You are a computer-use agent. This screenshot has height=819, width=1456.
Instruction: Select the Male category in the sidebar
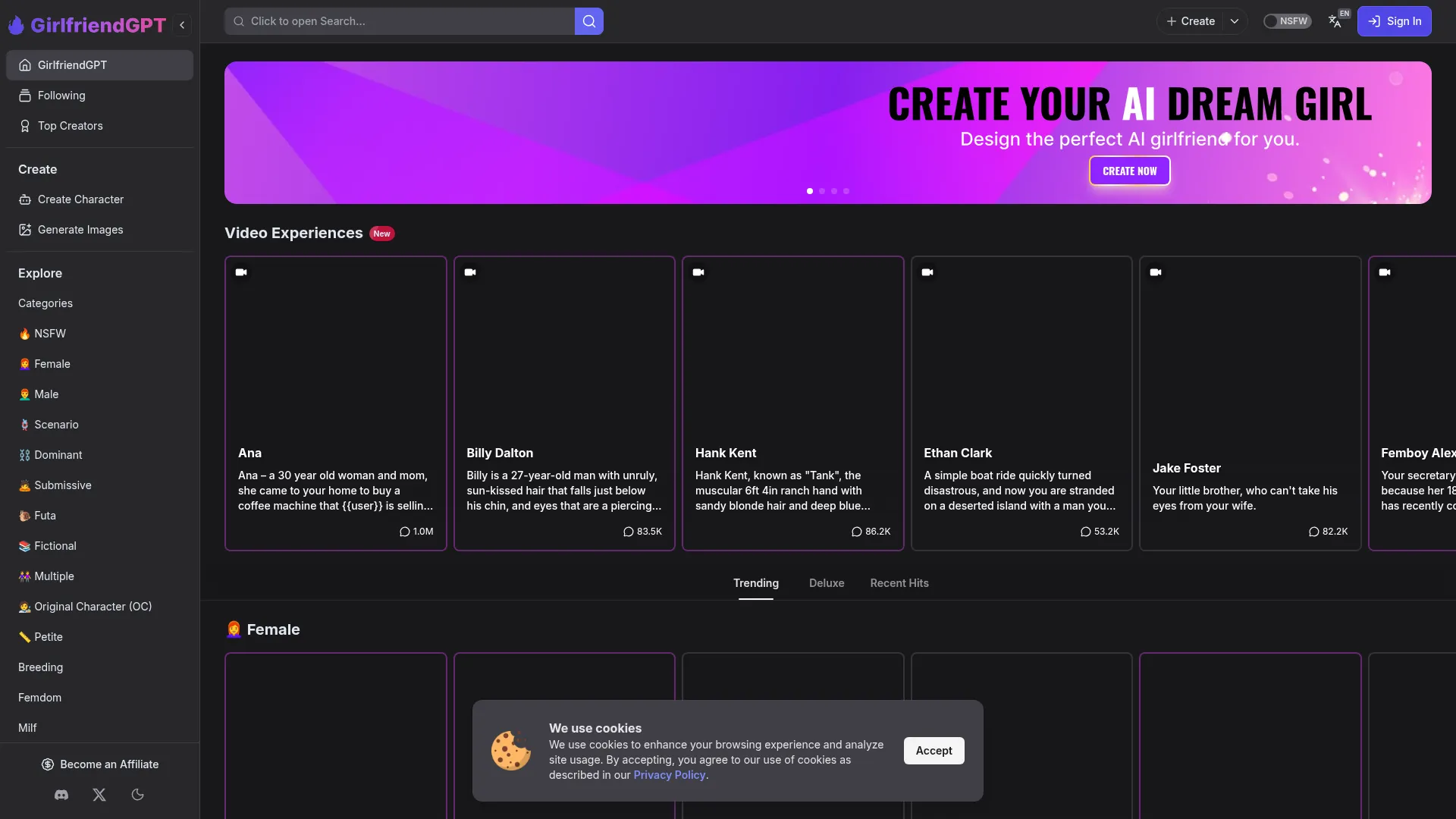[99, 394]
